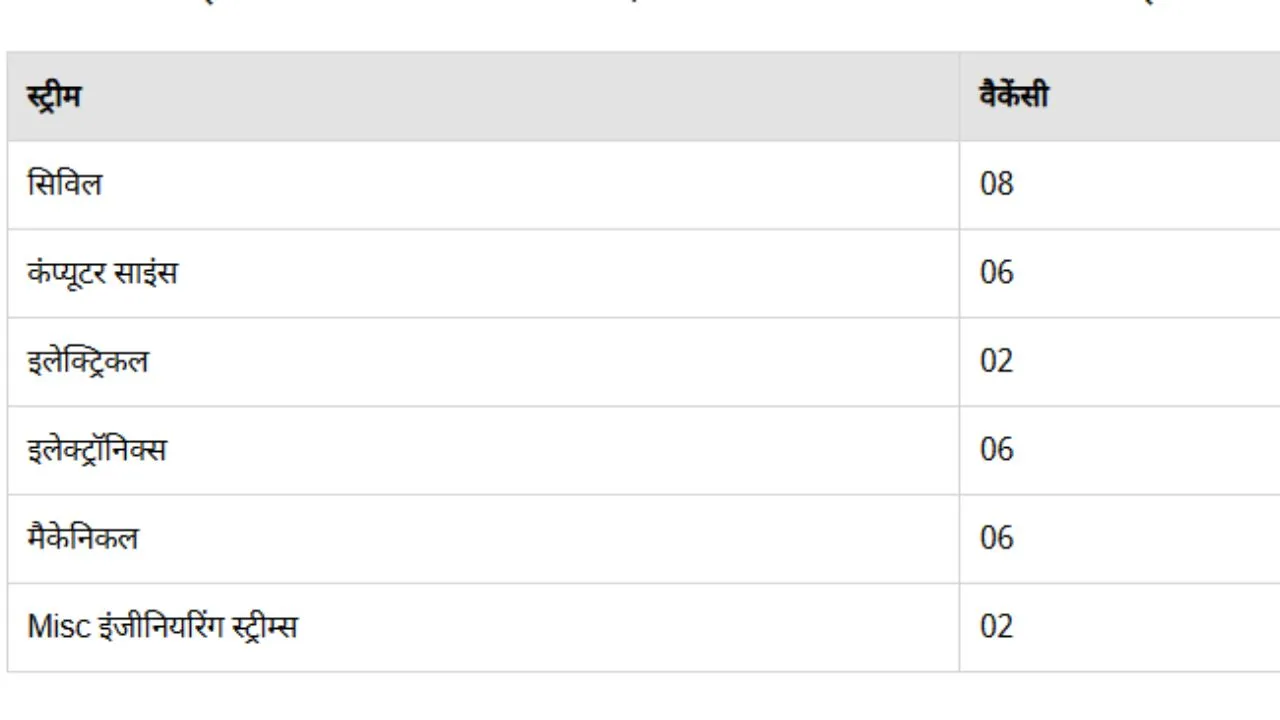Click the word Misc in last row
This screenshot has width=1280, height=720.
coord(57,627)
